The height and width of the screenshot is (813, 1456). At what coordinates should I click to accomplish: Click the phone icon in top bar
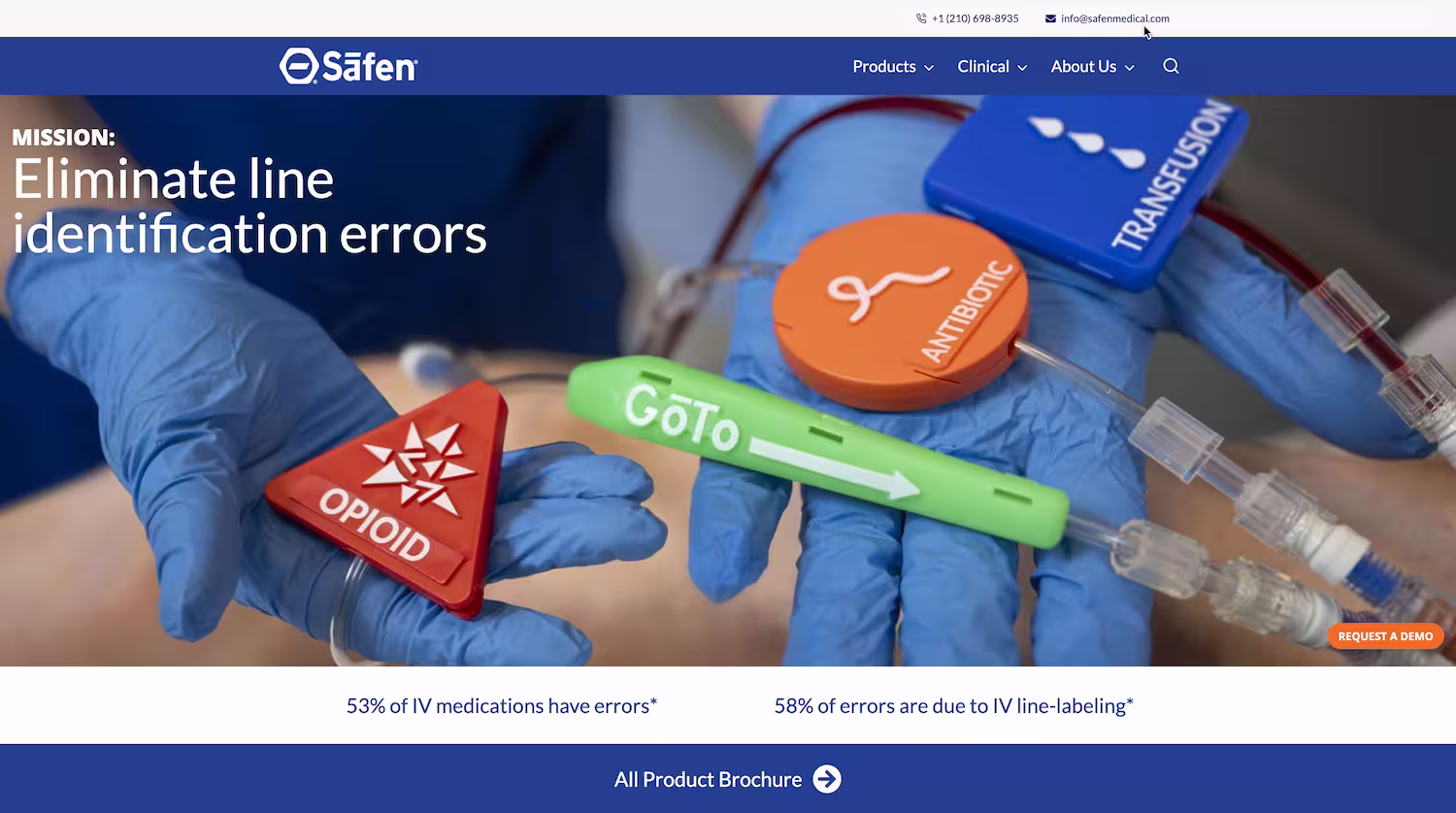(921, 18)
